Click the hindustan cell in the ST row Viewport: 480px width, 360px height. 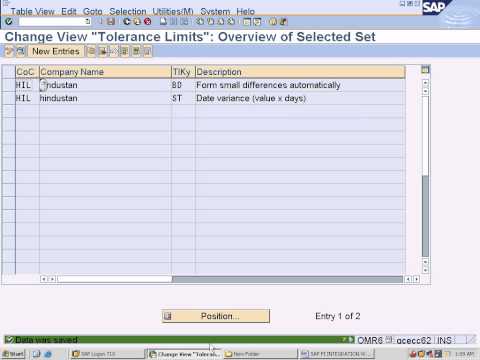coord(105,98)
